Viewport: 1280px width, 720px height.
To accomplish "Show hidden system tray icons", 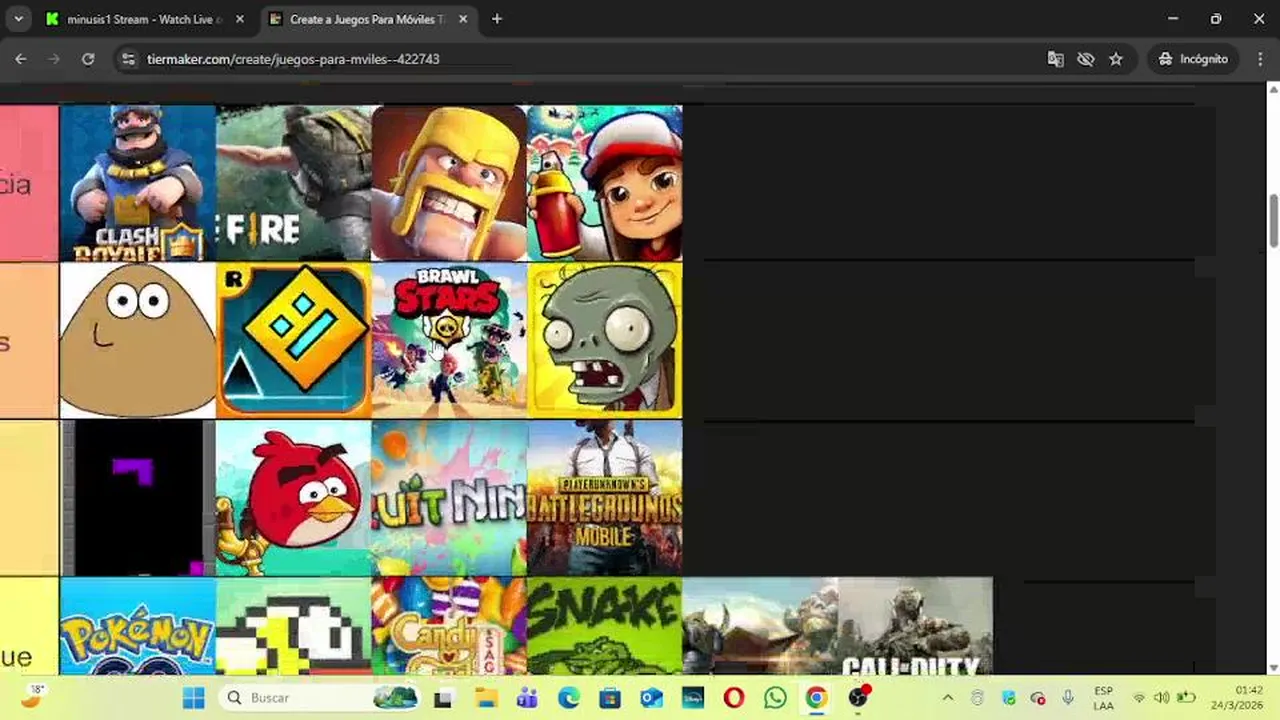I will click(x=948, y=698).
